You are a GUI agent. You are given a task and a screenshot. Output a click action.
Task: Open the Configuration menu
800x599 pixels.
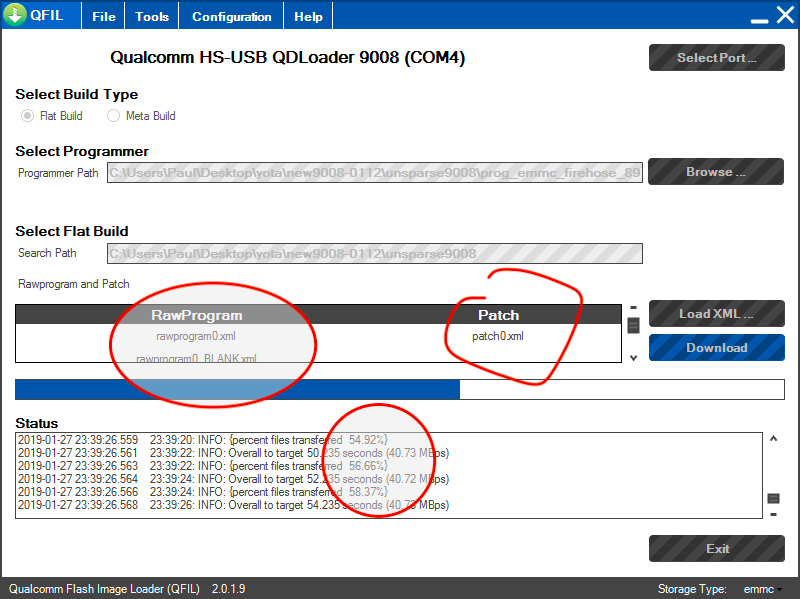(232, 16)
